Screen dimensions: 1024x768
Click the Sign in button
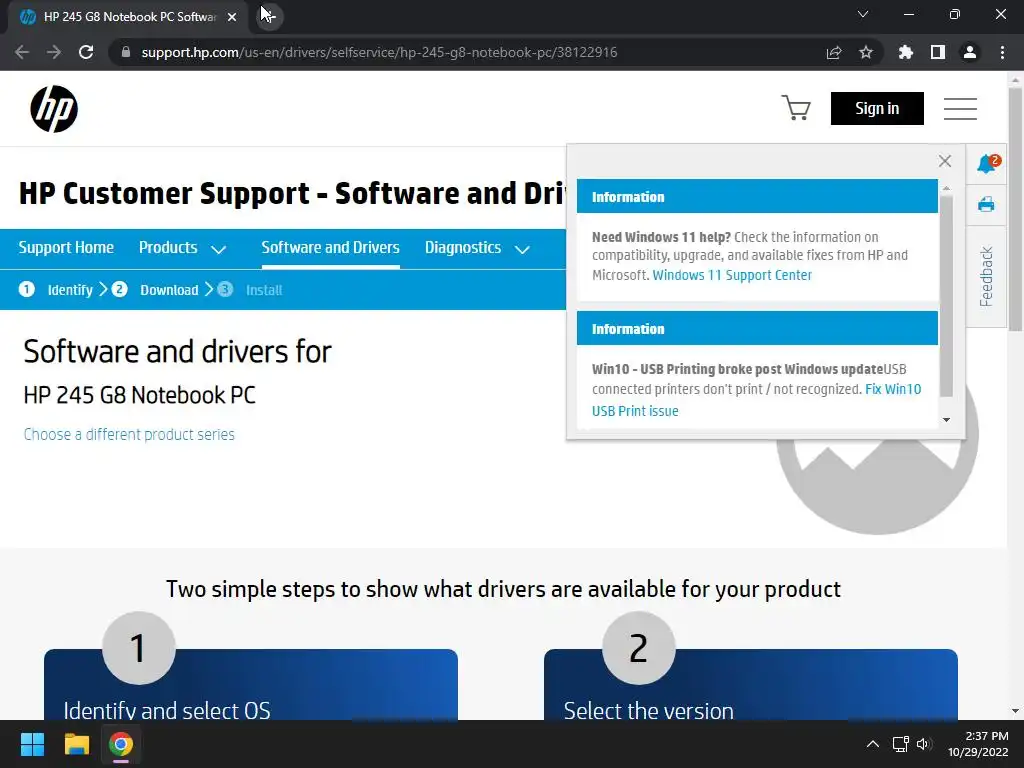point(877,108)
